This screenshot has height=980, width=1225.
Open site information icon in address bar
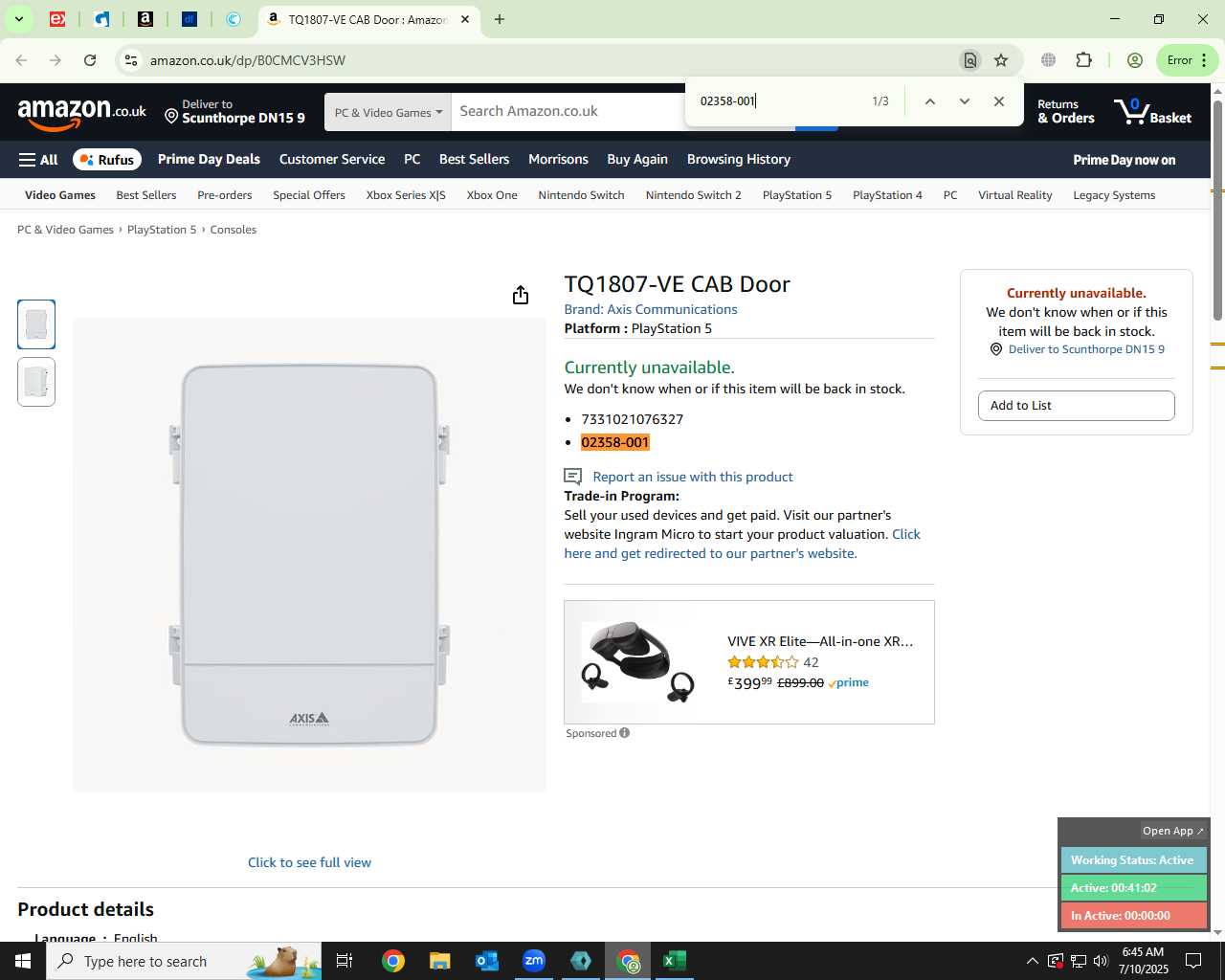click(x=131, y=60)
